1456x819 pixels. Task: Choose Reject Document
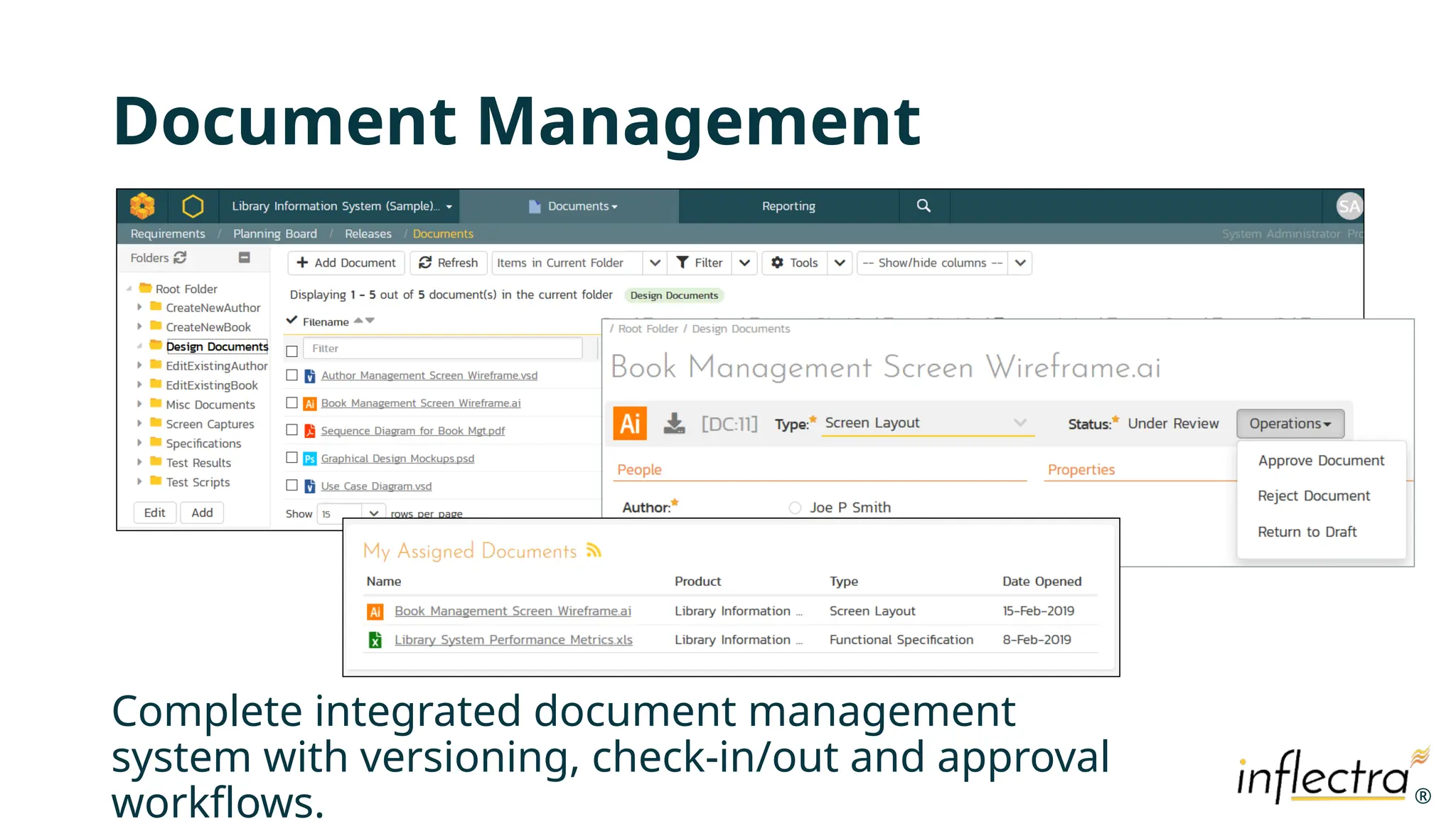point(1314,496)
